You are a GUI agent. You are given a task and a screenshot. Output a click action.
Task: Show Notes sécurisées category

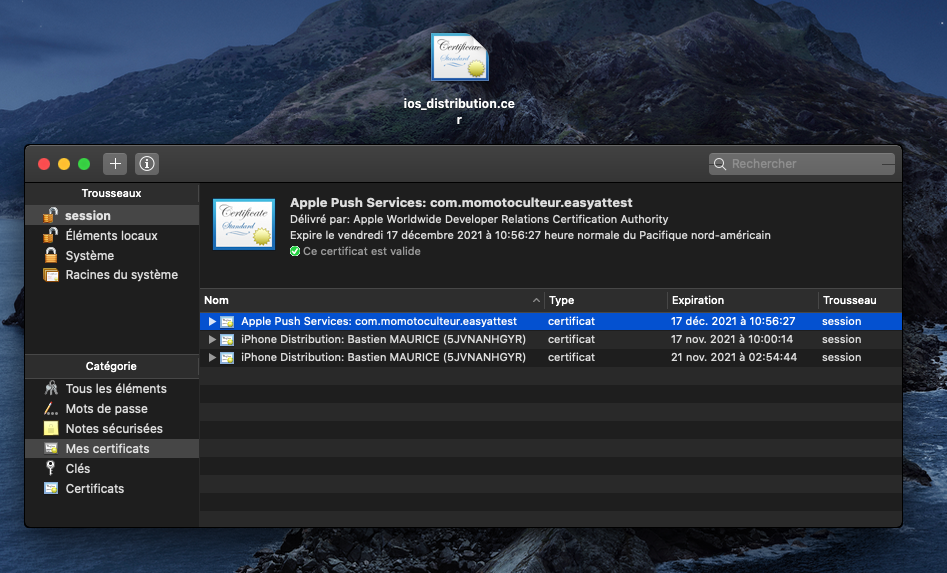tap(112, 429)
